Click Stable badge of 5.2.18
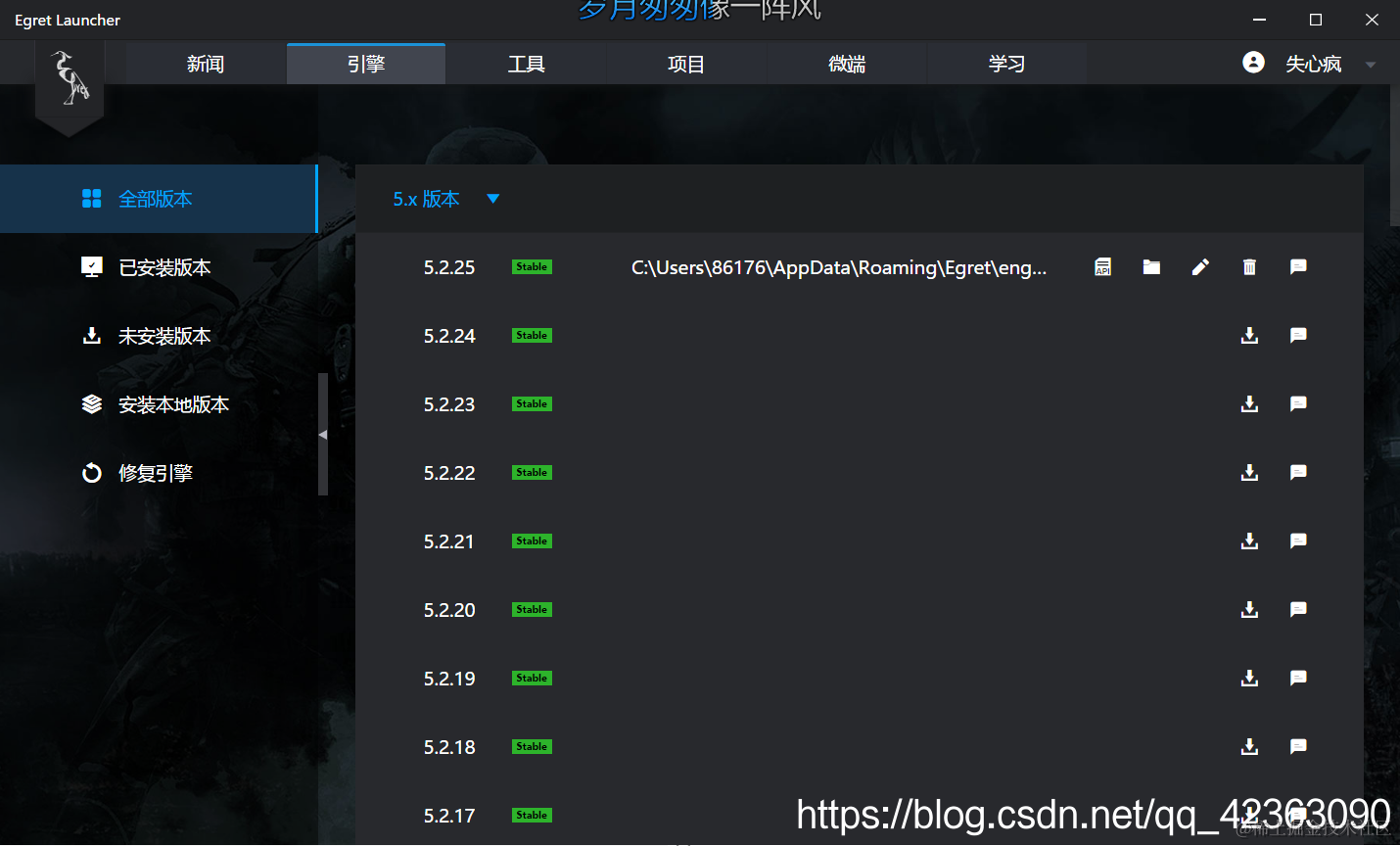 click(x=532, y=746)
